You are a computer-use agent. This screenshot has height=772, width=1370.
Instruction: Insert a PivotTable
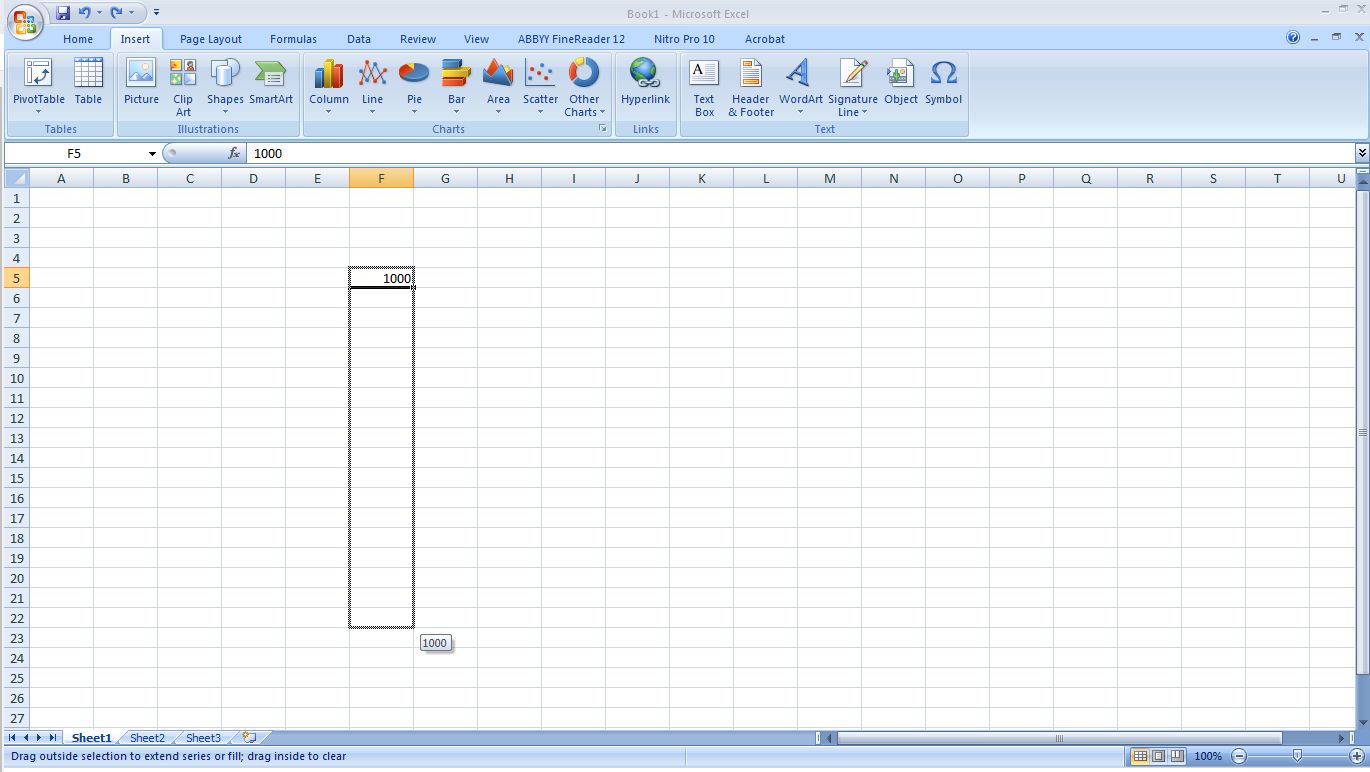[37, 85]
